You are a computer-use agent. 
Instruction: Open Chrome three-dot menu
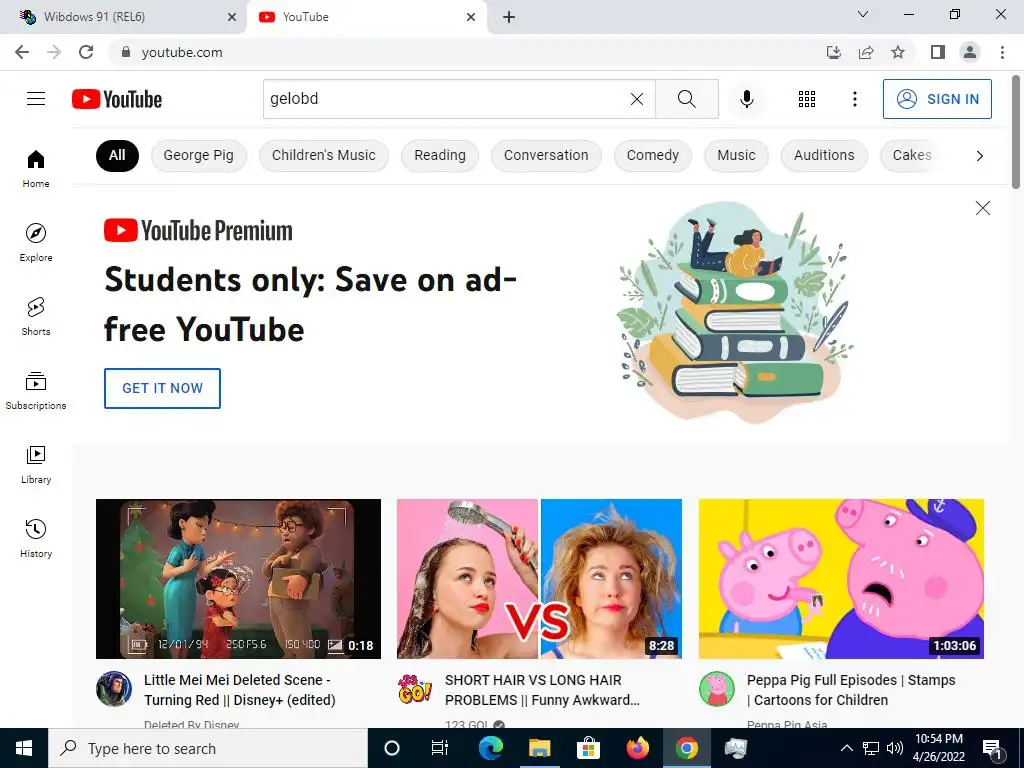click(1002, 52)
